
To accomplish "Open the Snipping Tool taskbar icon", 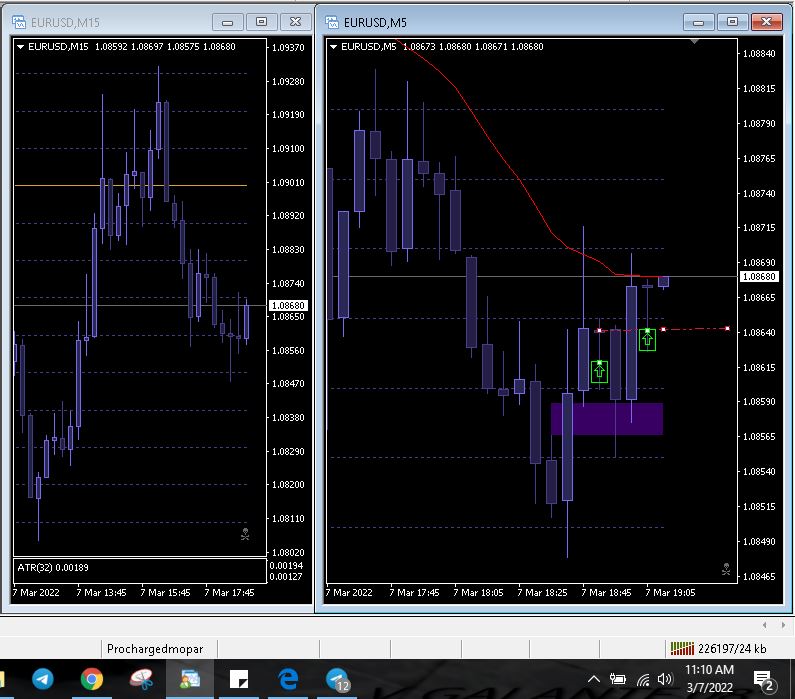I will click(141, 679).
